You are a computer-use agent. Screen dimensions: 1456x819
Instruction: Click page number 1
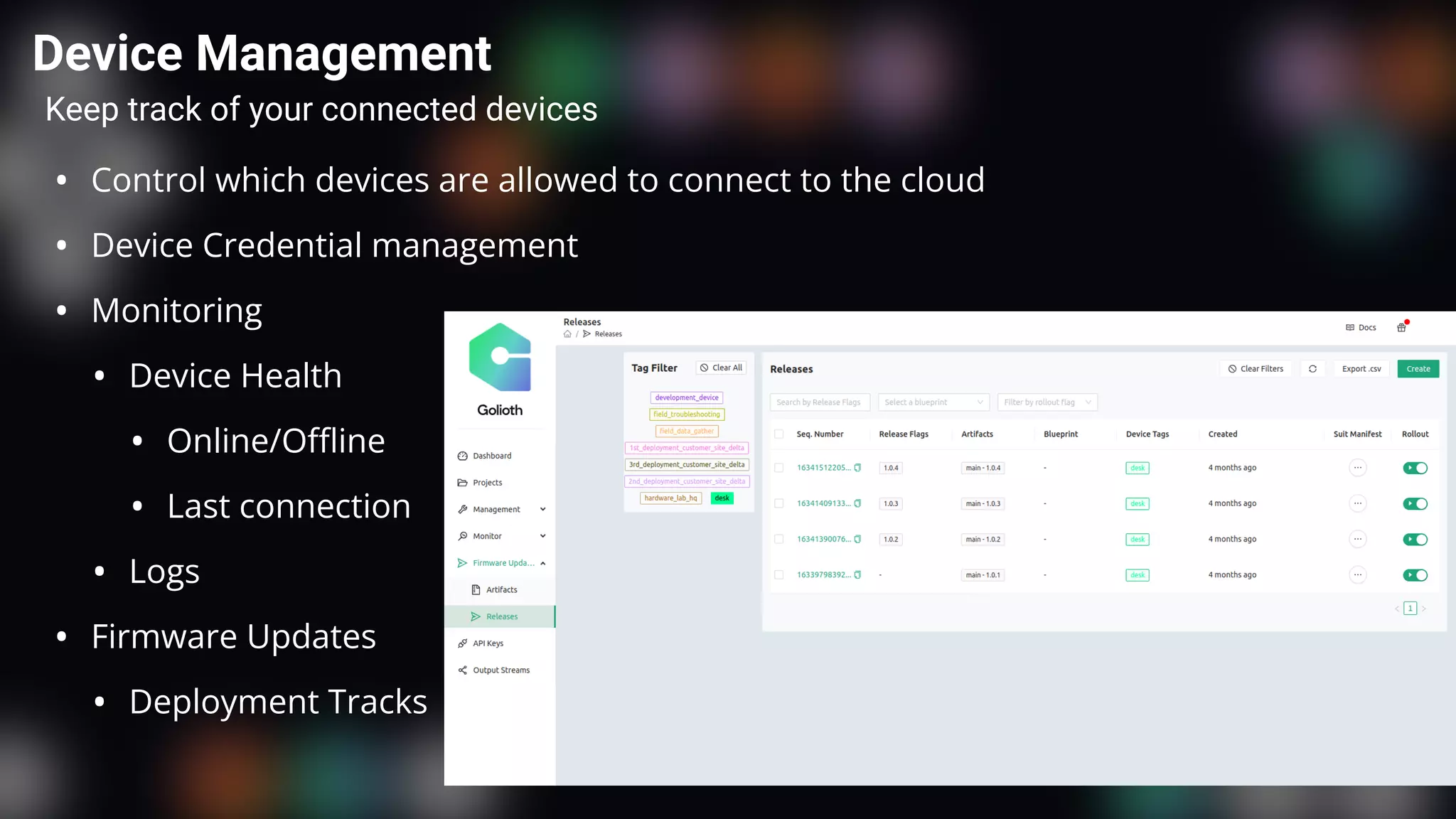click(1410, 609)
